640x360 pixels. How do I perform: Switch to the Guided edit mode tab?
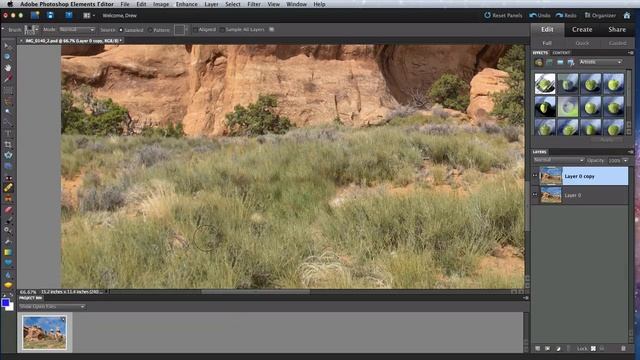pyautogui.click(x=617, y=43)
